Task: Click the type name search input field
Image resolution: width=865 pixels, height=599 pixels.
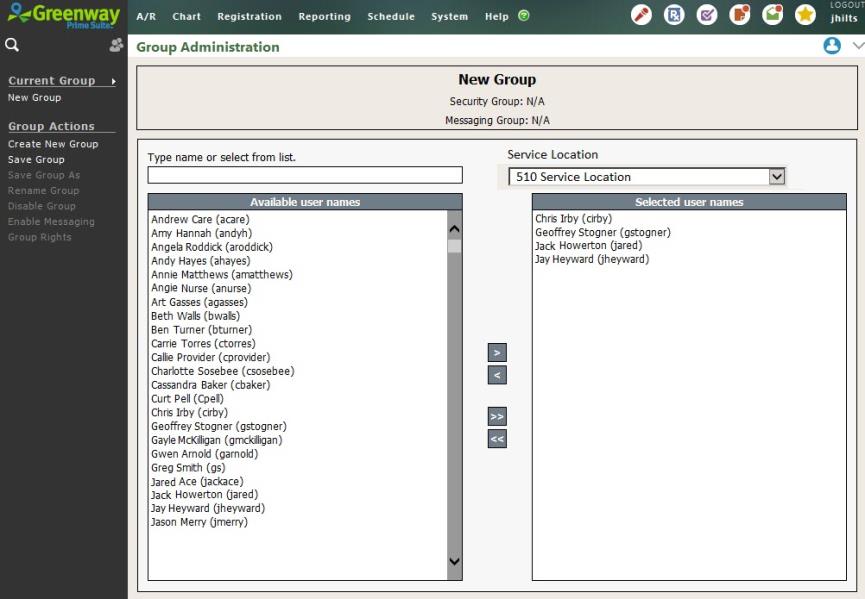Action: click(x=305, y=176)
